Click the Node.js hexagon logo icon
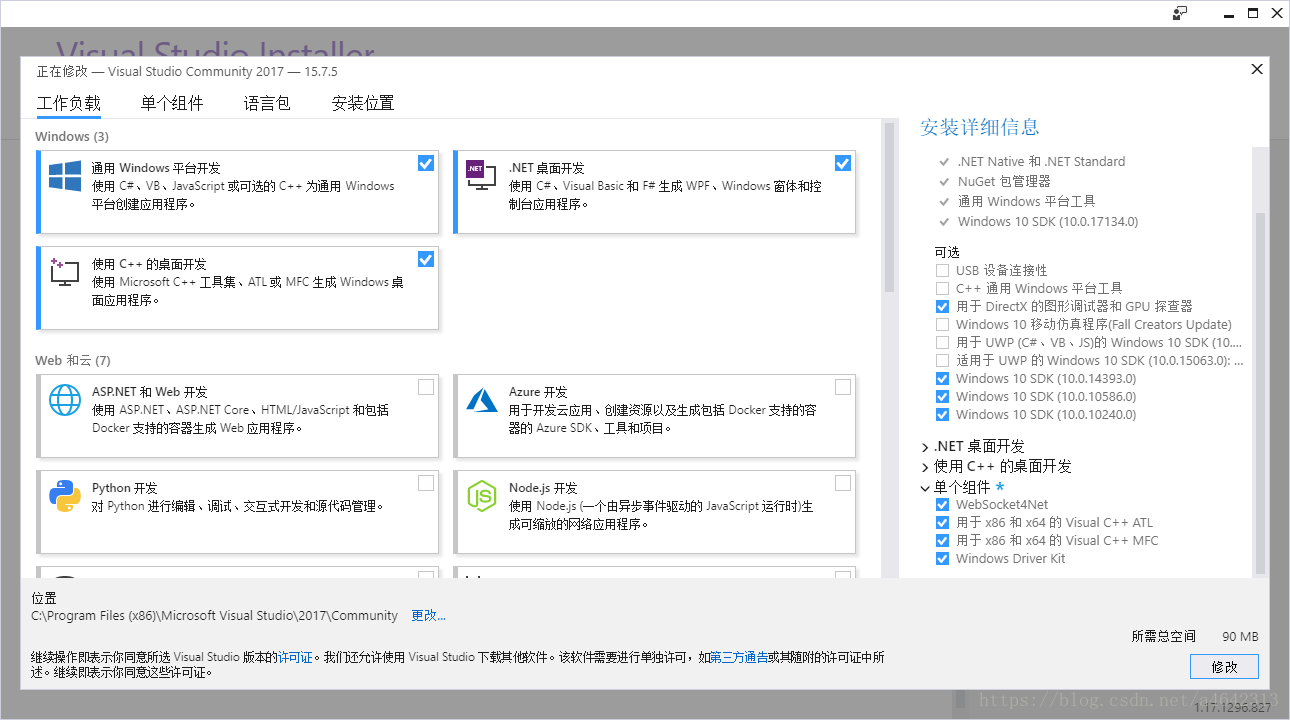The height and width of the screenshot is (720, 1290). tap(482, 495)
